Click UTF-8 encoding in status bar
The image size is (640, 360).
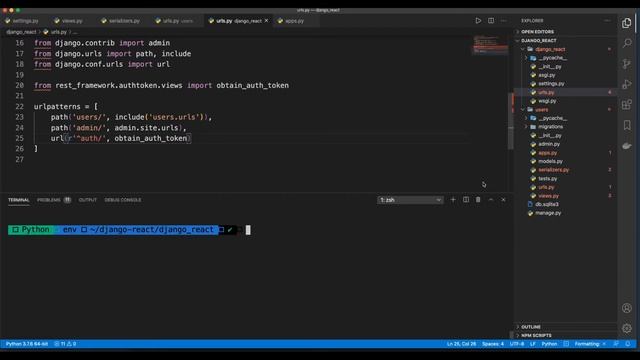pos(517,344)
